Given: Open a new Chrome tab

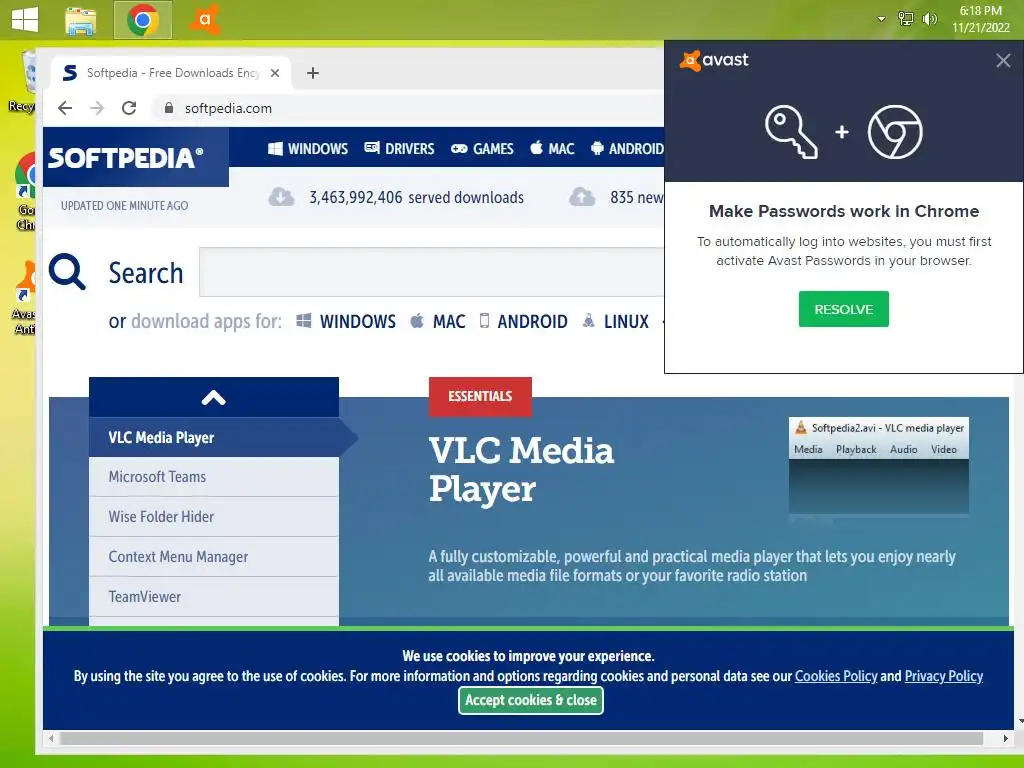Looking at the screenshot, I should click(x=313, y=73).
